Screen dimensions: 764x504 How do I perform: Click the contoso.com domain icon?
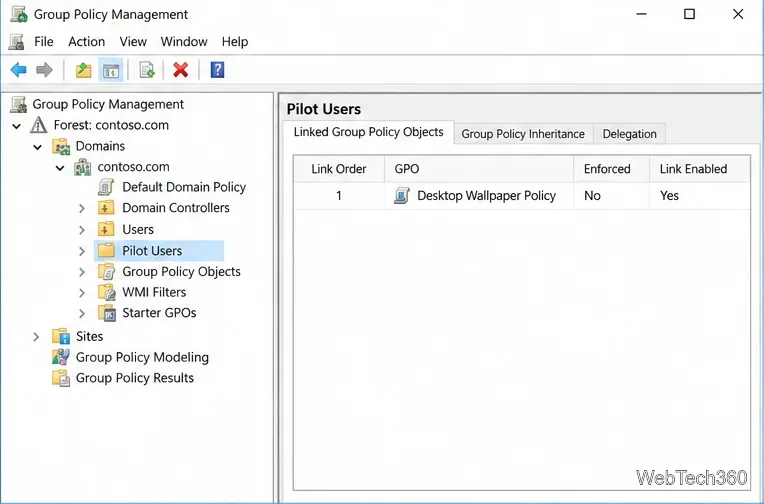click(x=82, y=167)
